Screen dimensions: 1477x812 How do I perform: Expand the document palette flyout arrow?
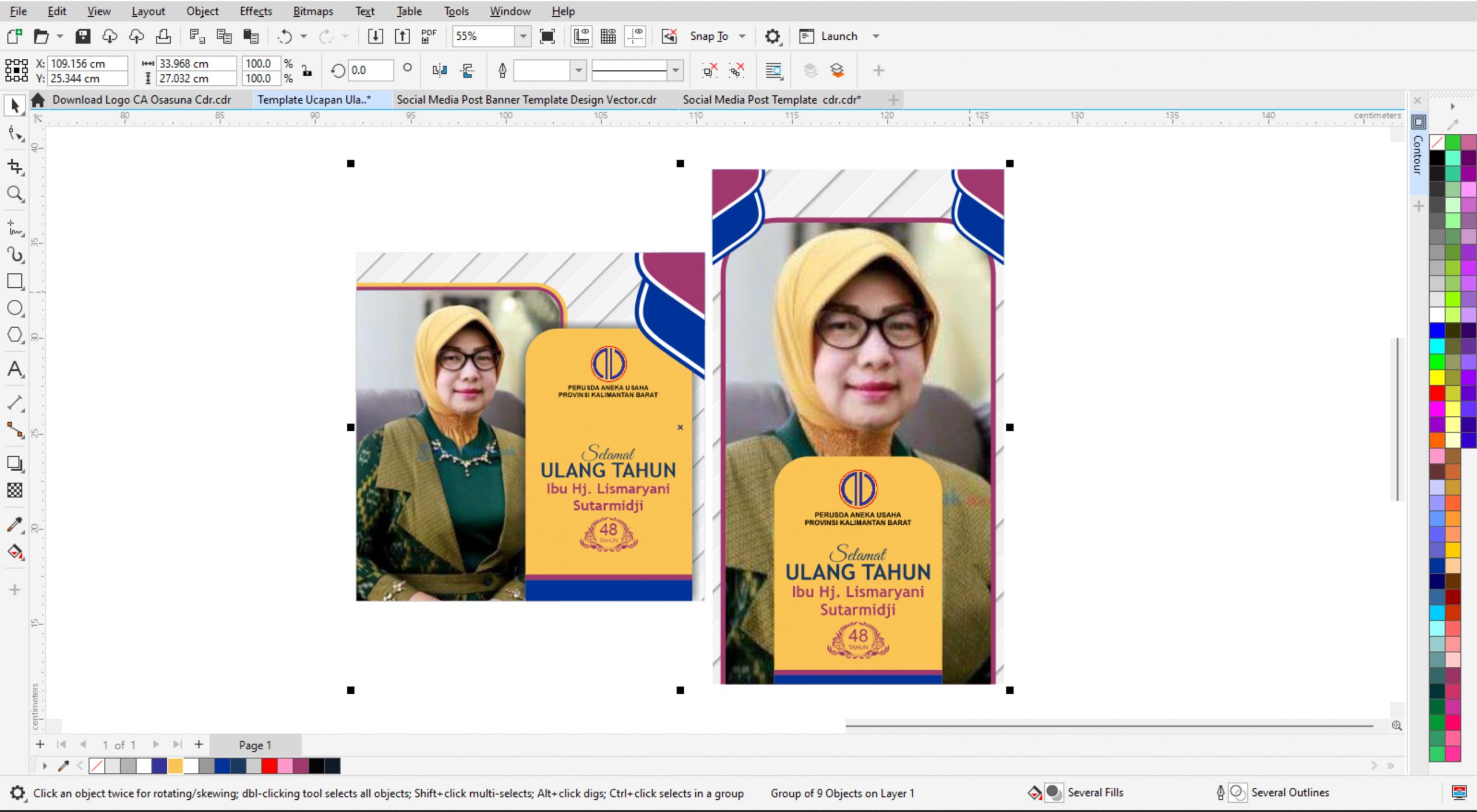[x=45, y=766]
